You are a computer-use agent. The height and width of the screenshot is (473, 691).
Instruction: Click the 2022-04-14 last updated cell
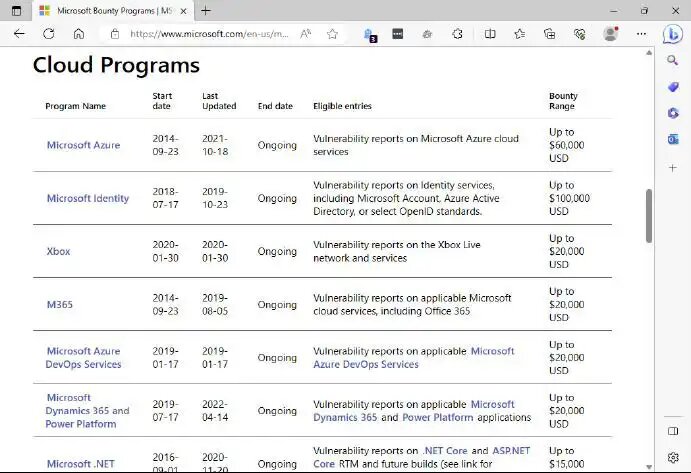(215, 410)
